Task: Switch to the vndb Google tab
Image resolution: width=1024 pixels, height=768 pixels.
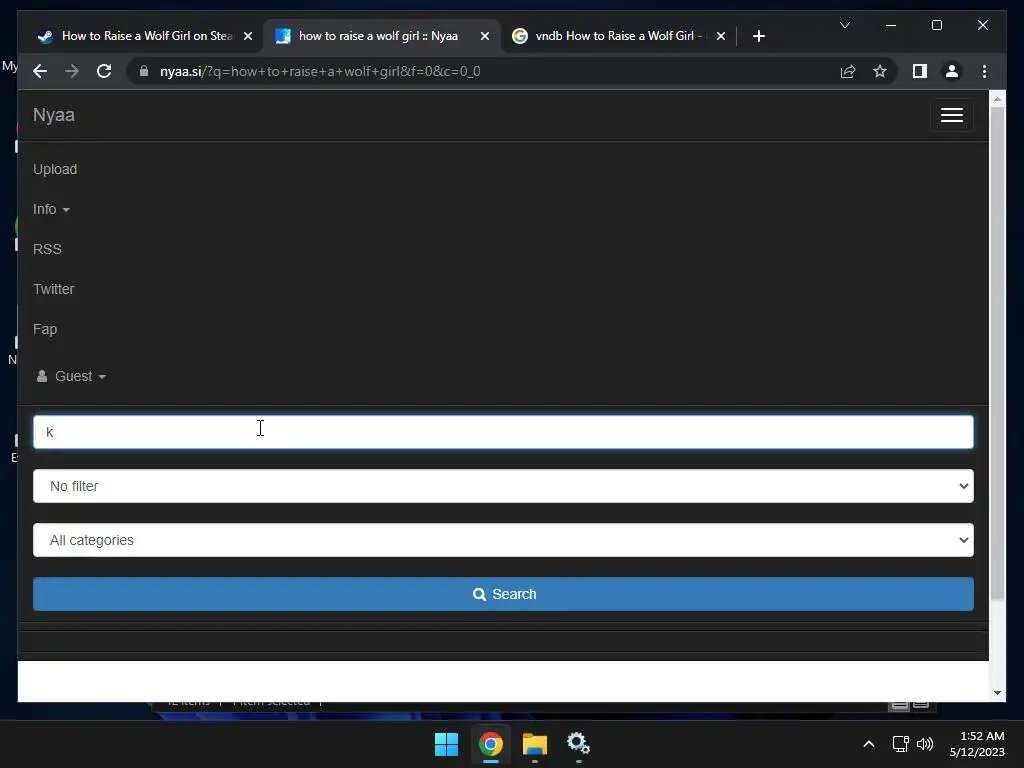Action: (617, 36)
